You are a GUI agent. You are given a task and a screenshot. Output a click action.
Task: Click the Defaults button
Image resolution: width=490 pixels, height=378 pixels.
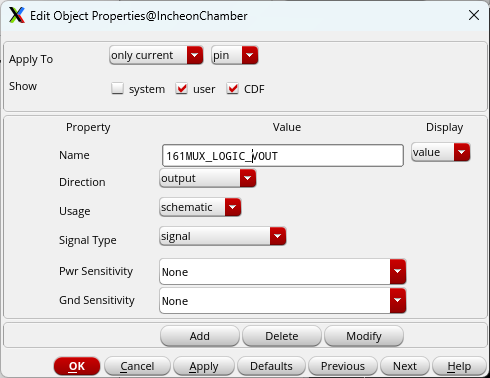coord(271,366)
